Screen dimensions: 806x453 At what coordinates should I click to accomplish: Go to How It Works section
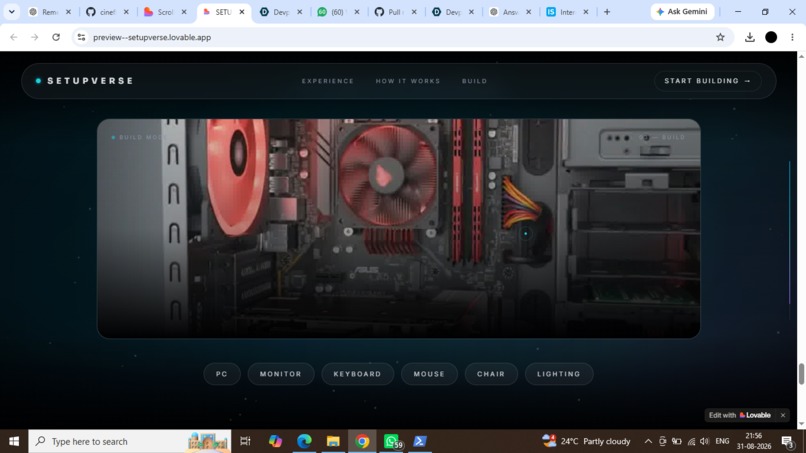click(x=408, y=81)
